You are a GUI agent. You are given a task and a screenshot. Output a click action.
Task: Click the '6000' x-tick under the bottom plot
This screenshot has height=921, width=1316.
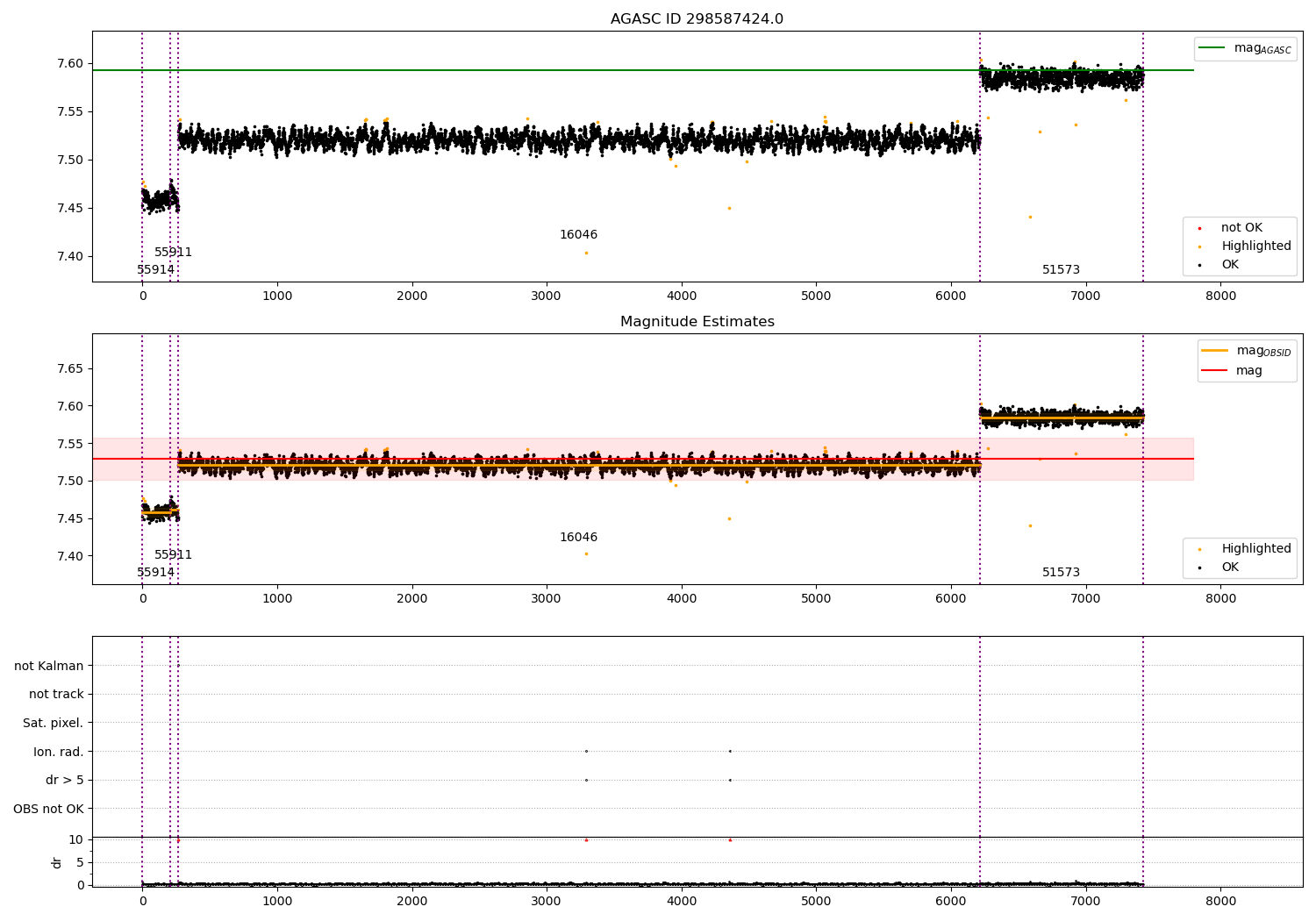pyautogui.click(x=951, y=902)
